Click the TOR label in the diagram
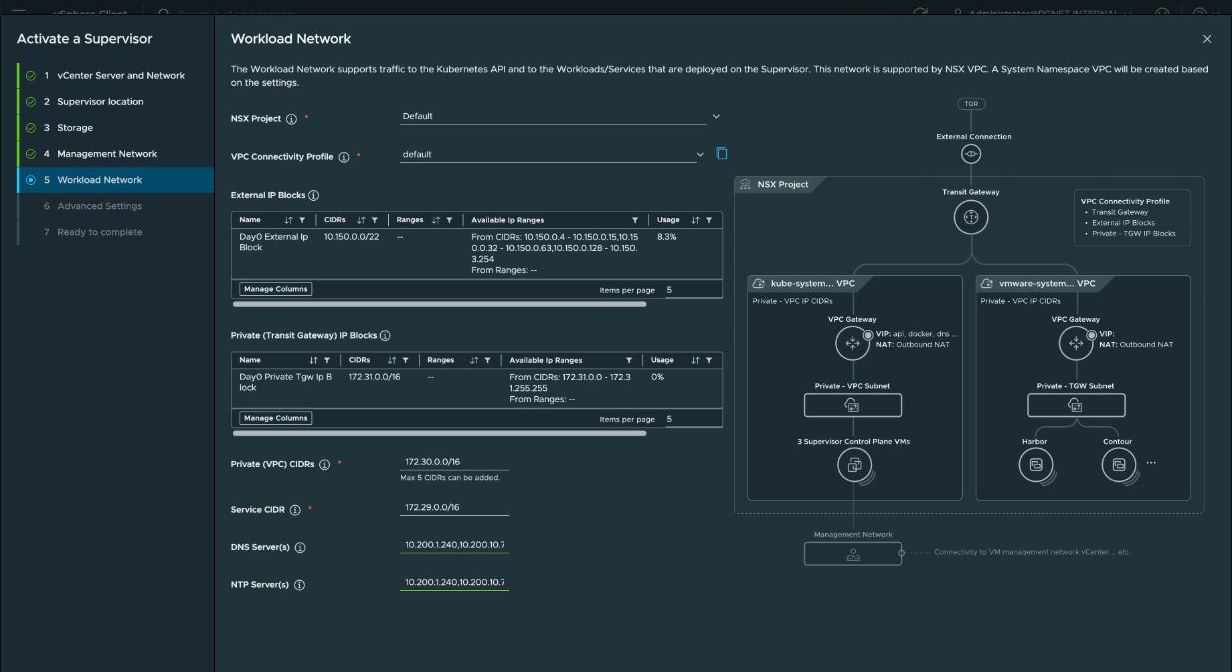 pyautogui.click(x=971, y=104)
